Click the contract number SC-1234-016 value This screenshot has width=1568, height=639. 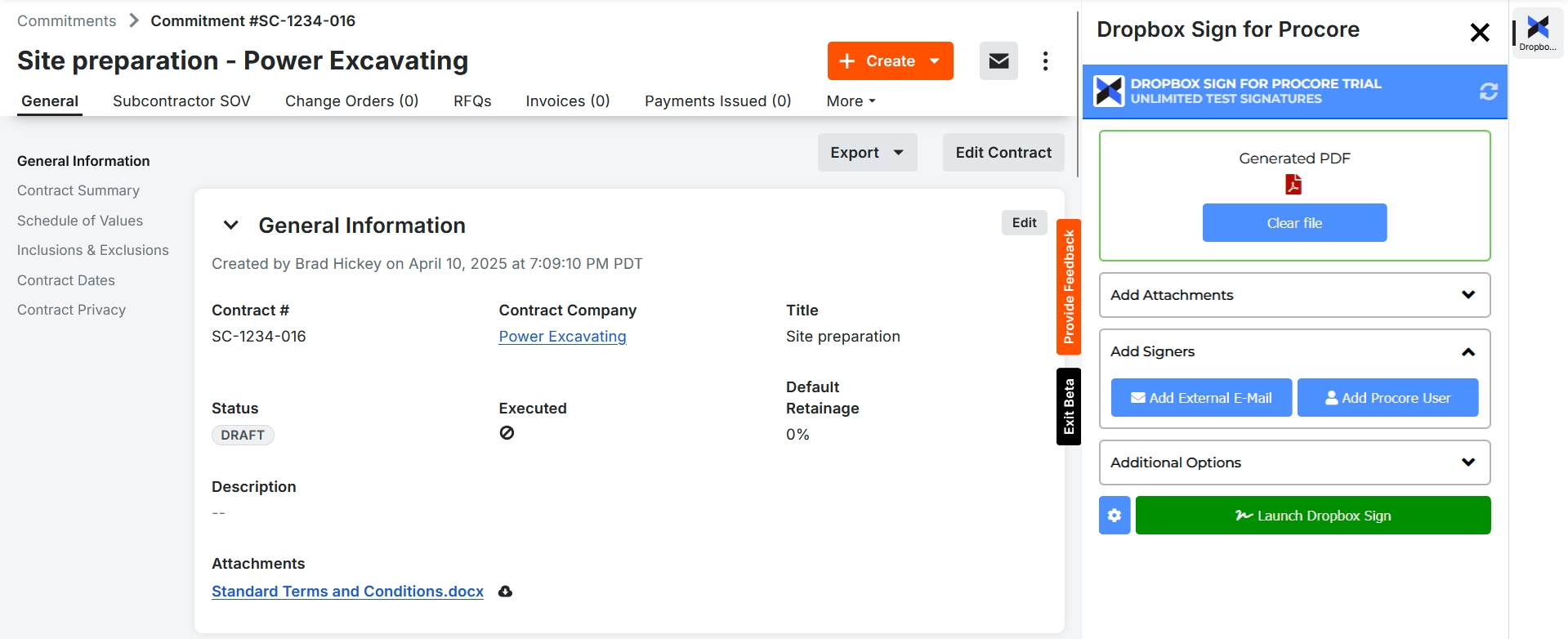click(x=259, y=337)
